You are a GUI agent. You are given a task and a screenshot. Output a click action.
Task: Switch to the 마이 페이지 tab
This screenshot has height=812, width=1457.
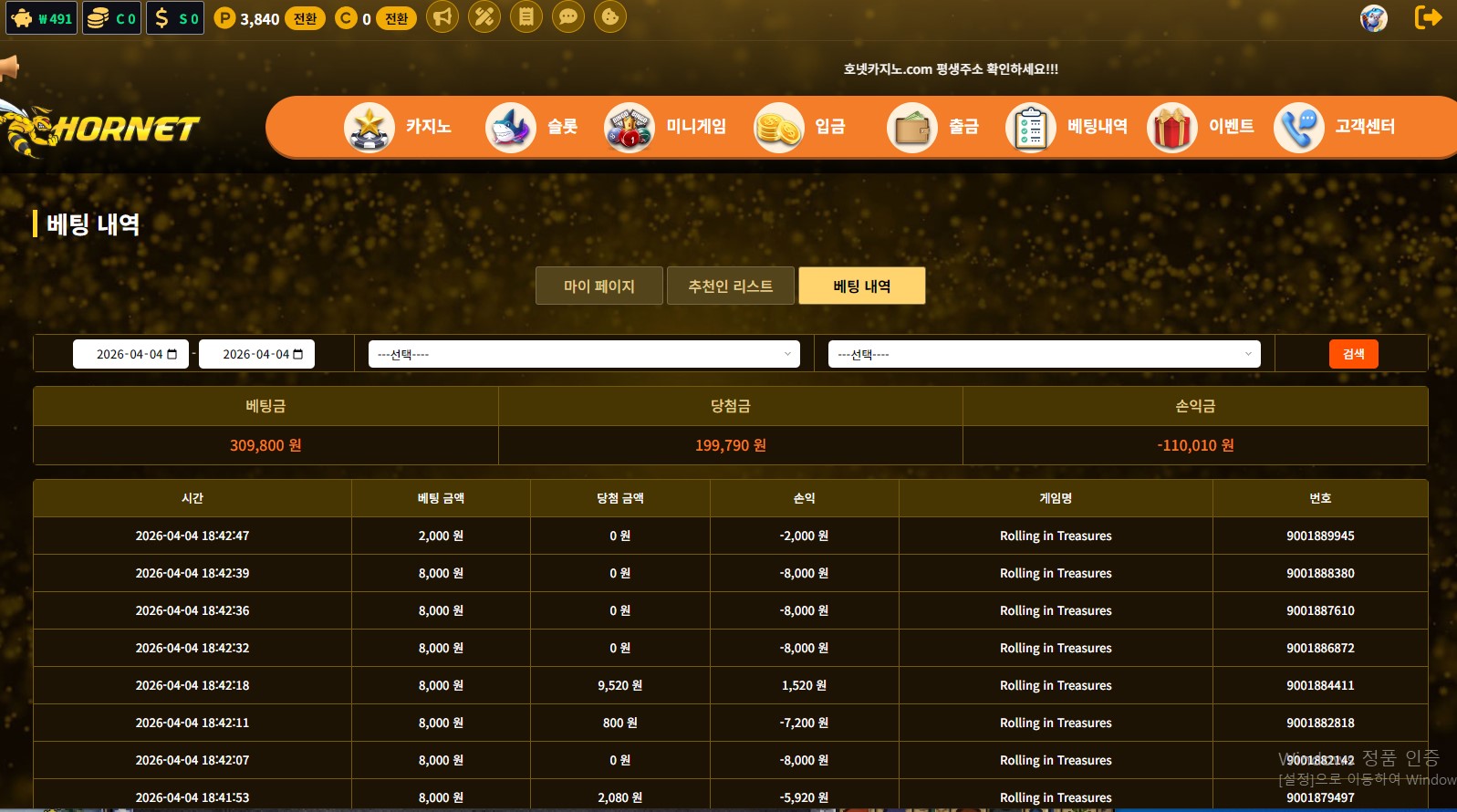click(598, 286)
